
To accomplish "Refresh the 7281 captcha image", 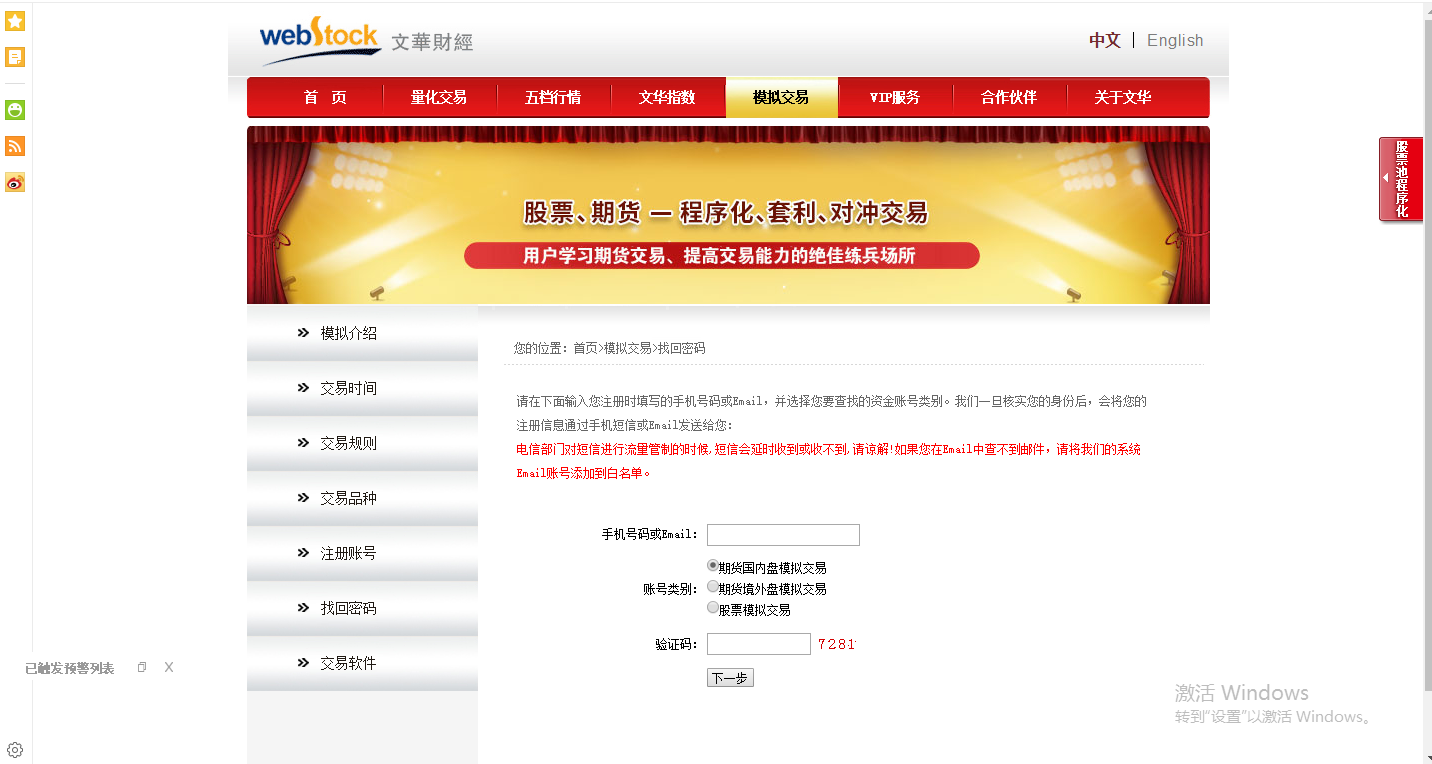I will click(x=836, y=644).
